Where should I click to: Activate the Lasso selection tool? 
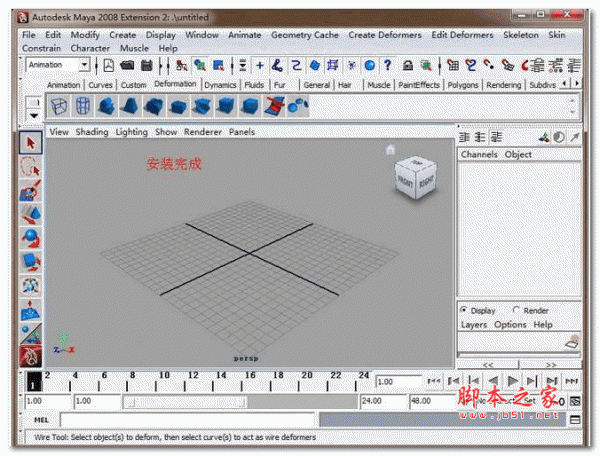pos(30,167)
